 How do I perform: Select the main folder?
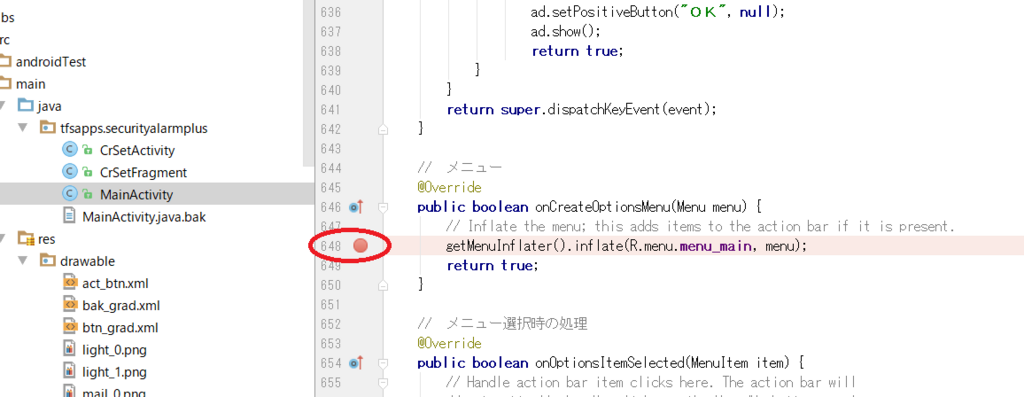pos(31,84)
